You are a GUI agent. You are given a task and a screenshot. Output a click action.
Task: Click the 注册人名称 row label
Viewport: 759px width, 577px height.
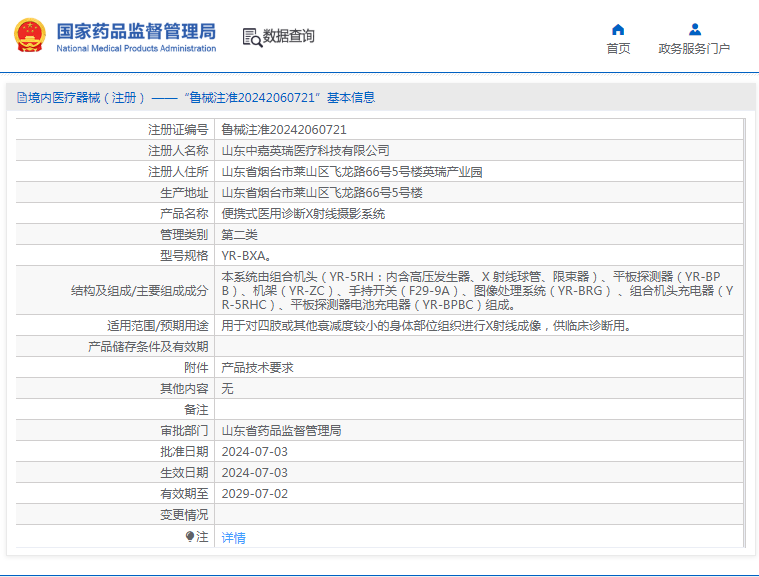click(178, 151)
